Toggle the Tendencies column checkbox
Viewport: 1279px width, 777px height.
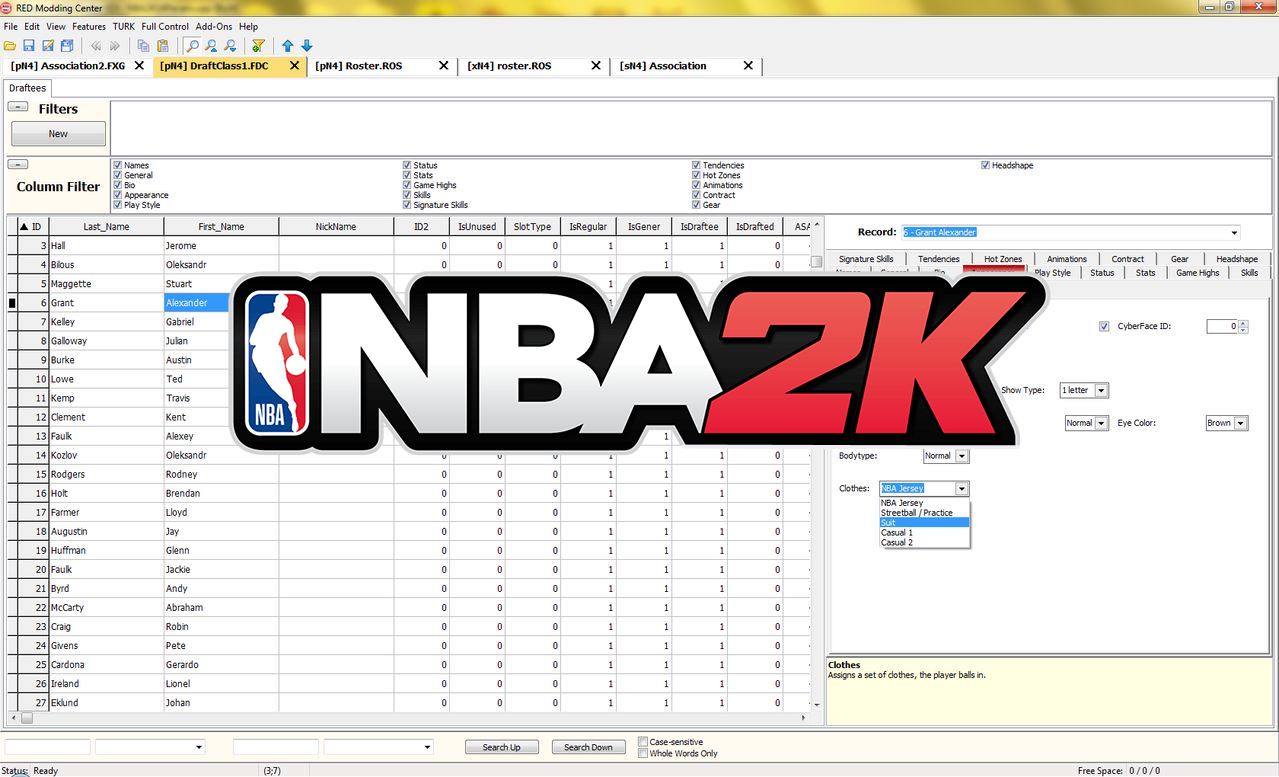pyautogui.click(x=696, y=165)
